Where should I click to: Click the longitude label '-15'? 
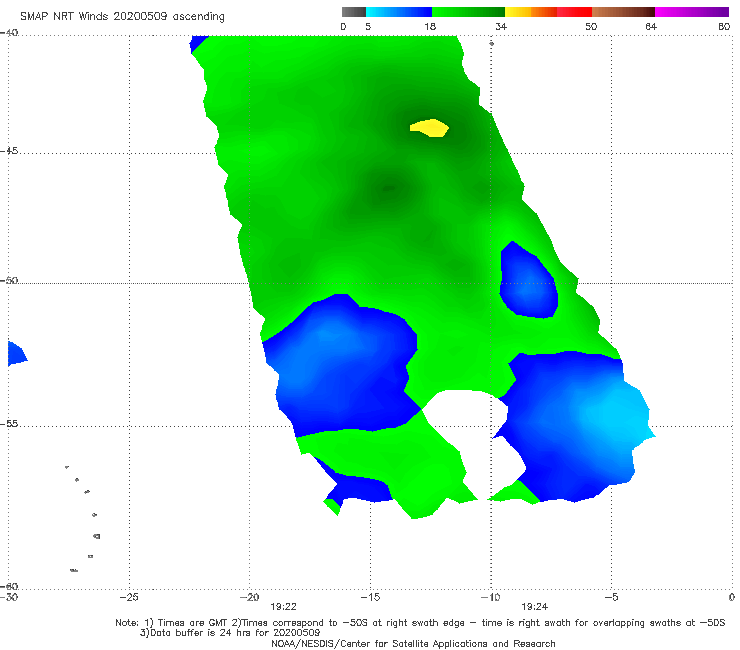point(370,597)
